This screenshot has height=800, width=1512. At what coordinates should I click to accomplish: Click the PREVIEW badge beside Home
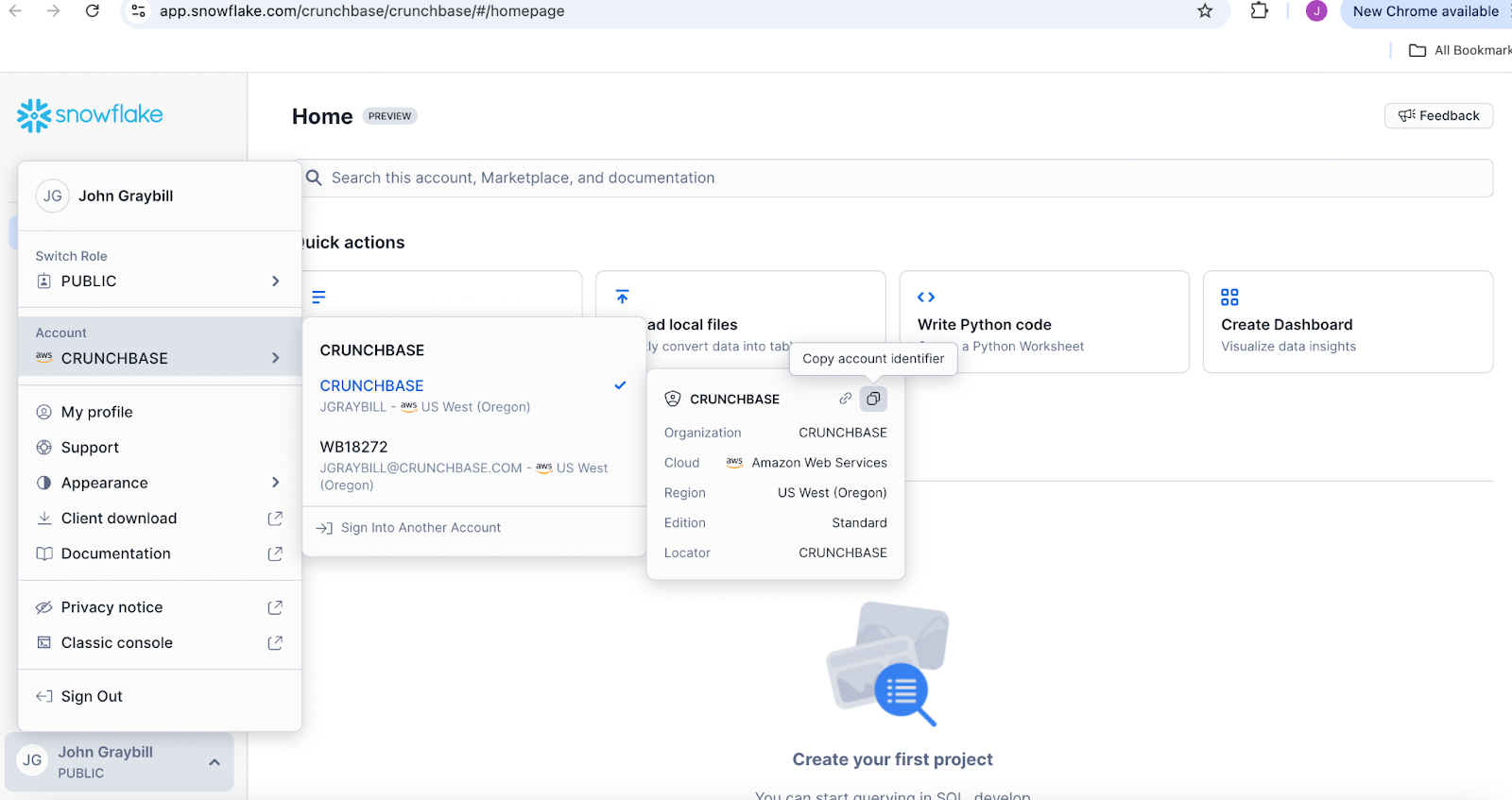point(390,116)
